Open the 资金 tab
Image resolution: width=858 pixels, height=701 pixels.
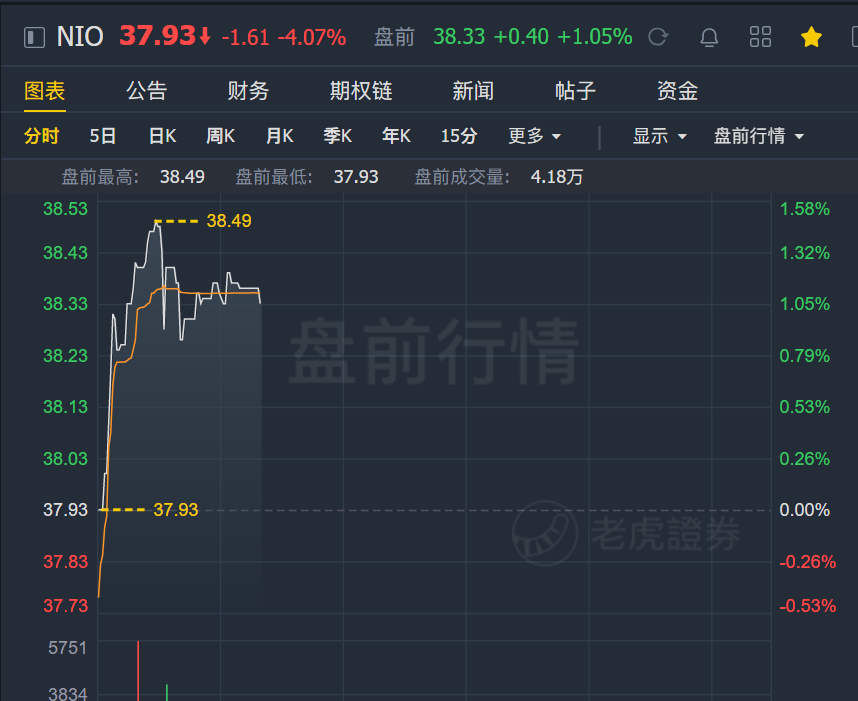coord(677,91)
